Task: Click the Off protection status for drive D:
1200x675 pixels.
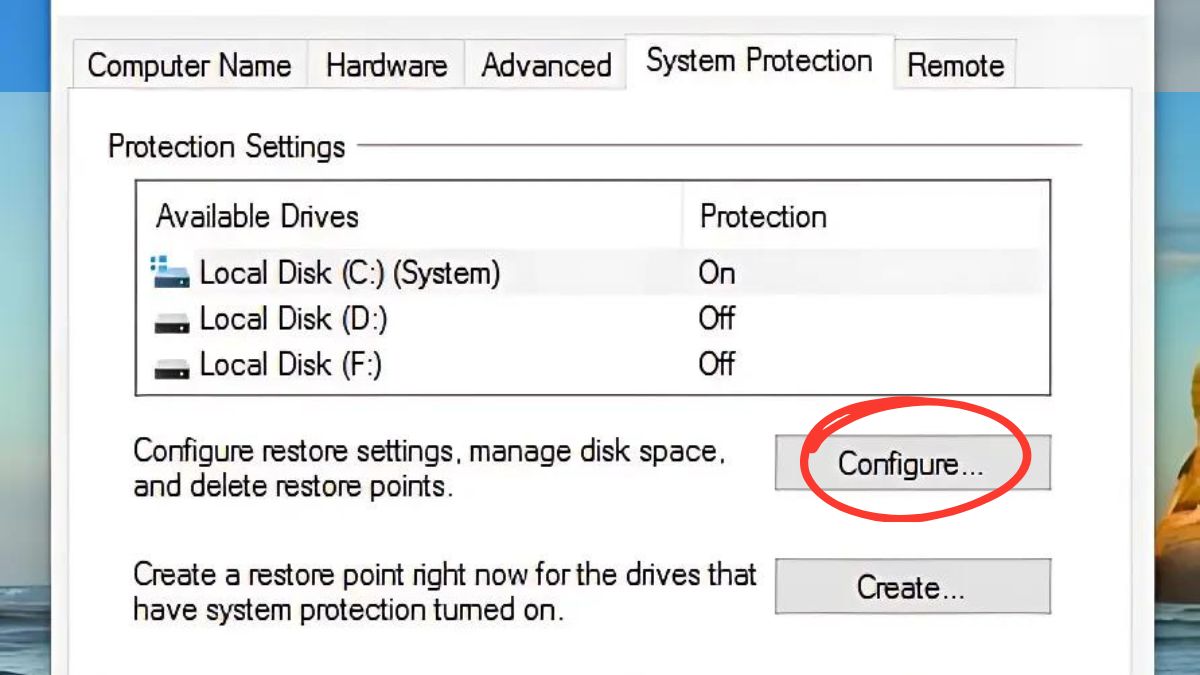Action: [x=717, y=319]
